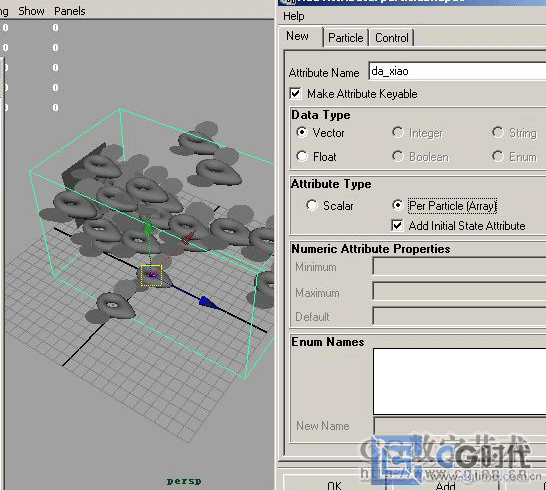The height and width of the screenshot is (490, 546).
Task: Select the Integer data type
Action: point(398,132)
